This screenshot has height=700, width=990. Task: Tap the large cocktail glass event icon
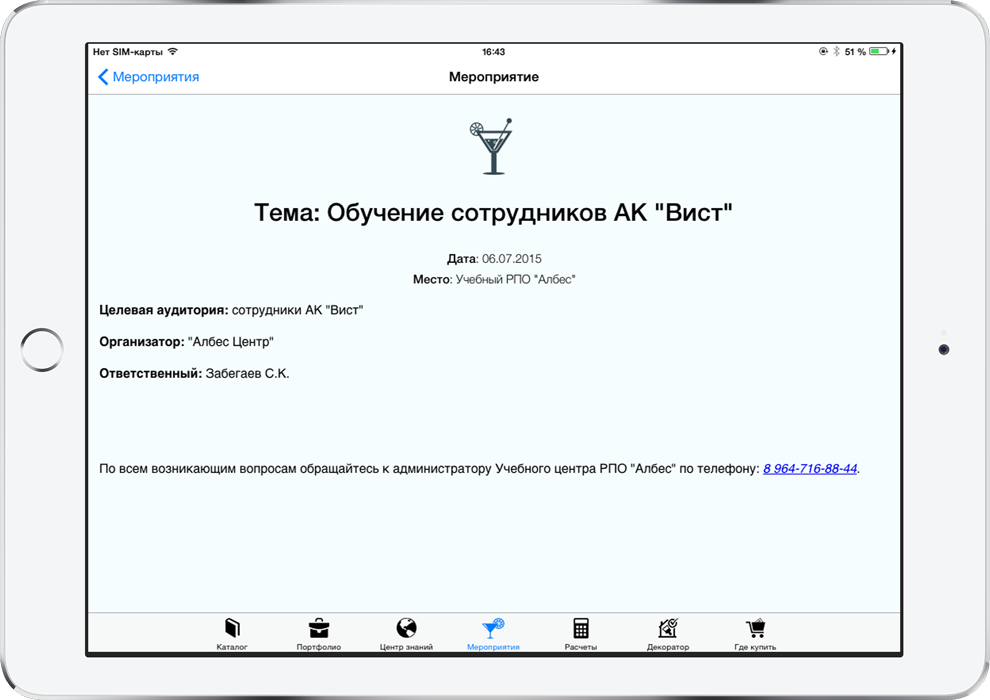pos(491,147)
